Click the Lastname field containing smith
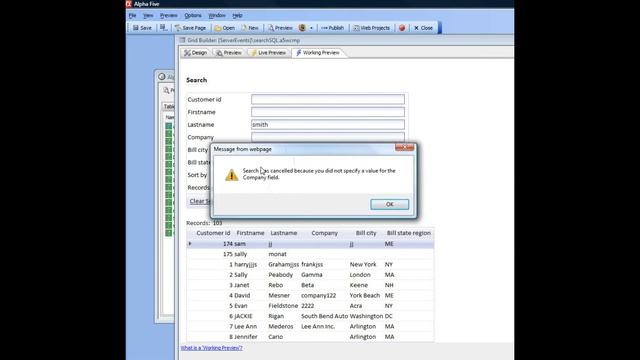The image size is (640, 360). tap(328, 124)
